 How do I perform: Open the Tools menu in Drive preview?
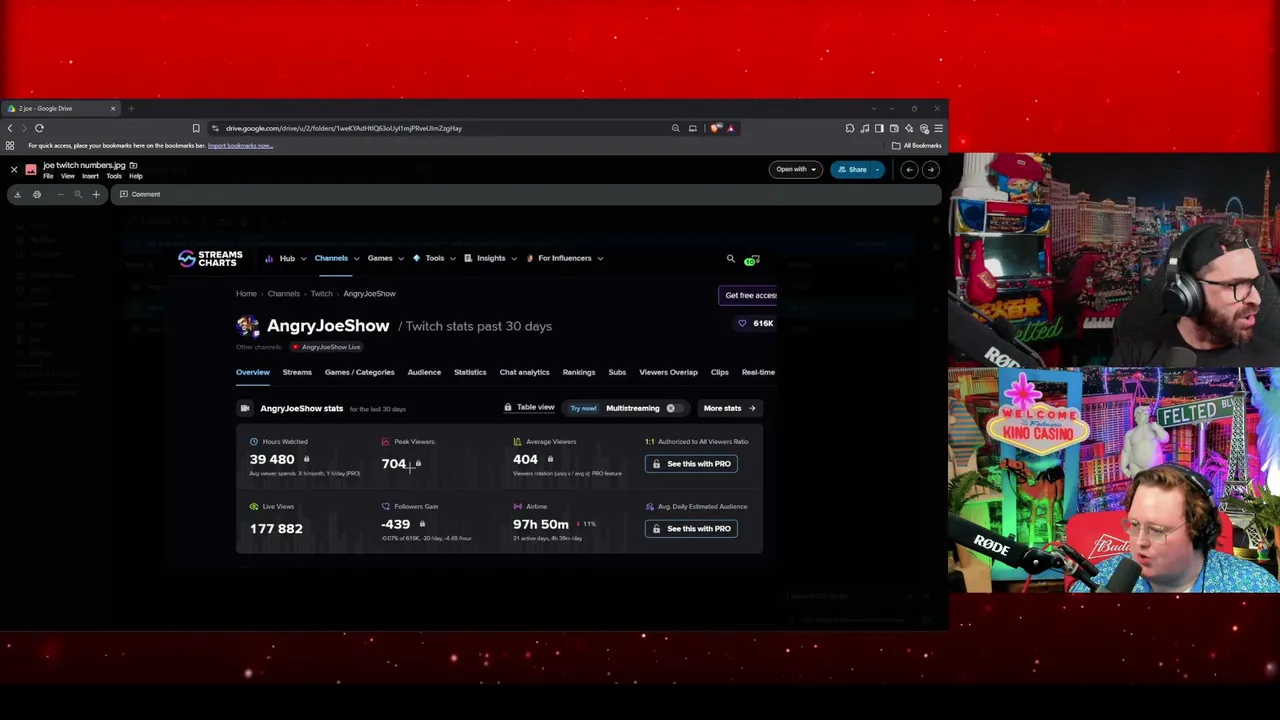(x=114, y=176)
